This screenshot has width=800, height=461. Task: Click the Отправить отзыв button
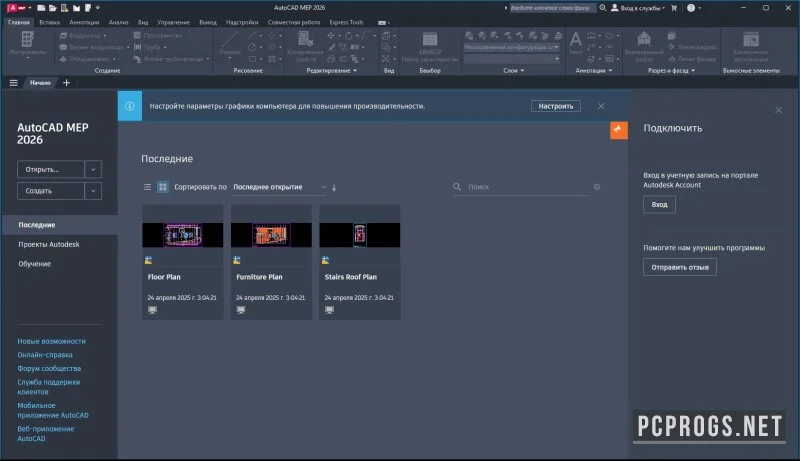[680, 267]
